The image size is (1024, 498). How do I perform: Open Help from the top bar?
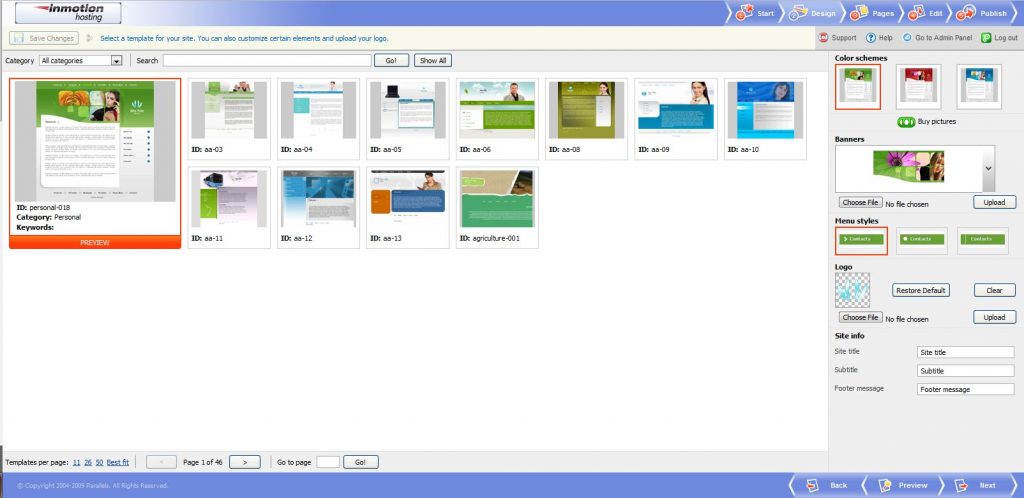pyautogui.click(x=871, y=38)
